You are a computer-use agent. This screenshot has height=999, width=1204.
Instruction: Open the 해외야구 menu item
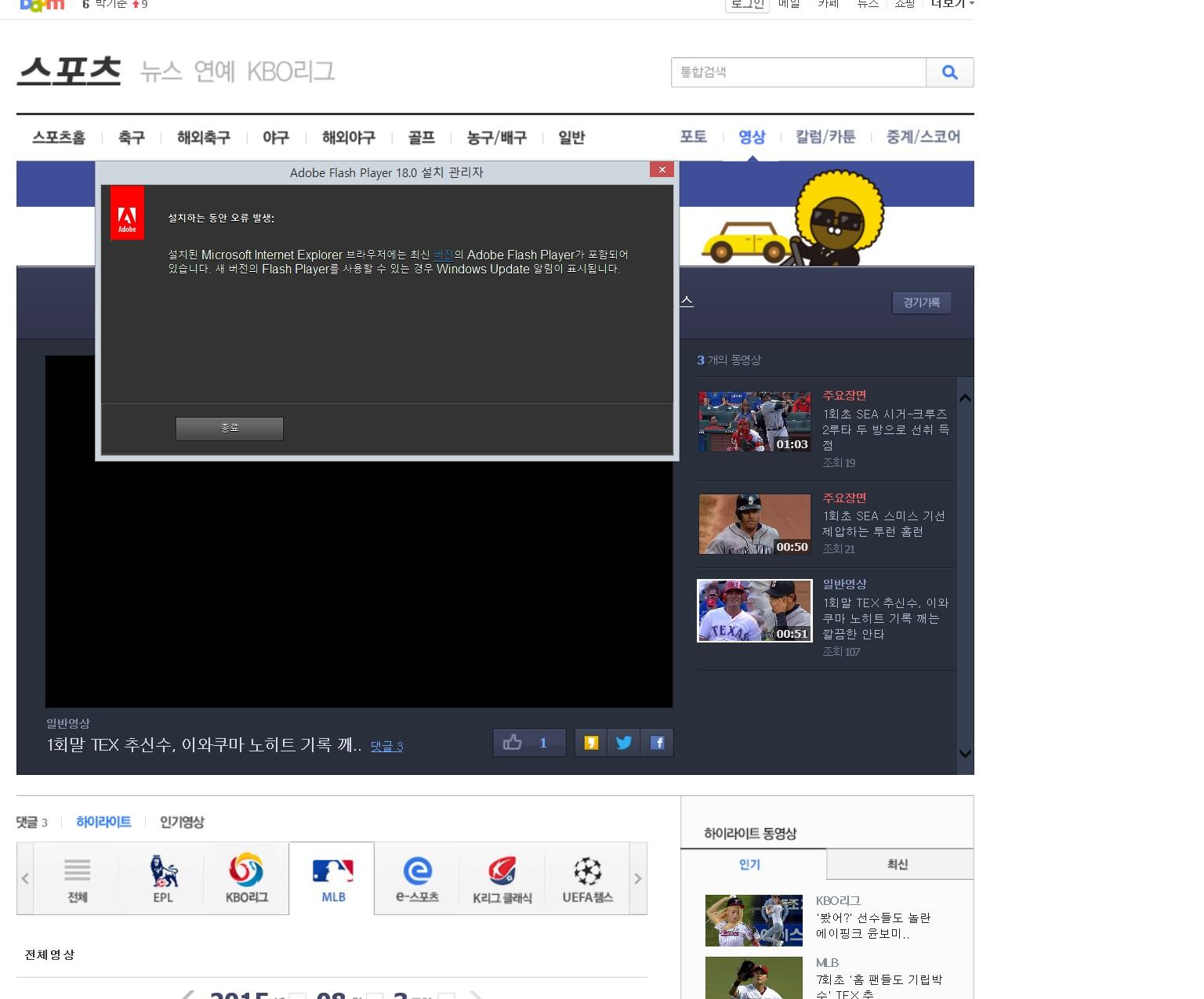[x=348, y=138]
